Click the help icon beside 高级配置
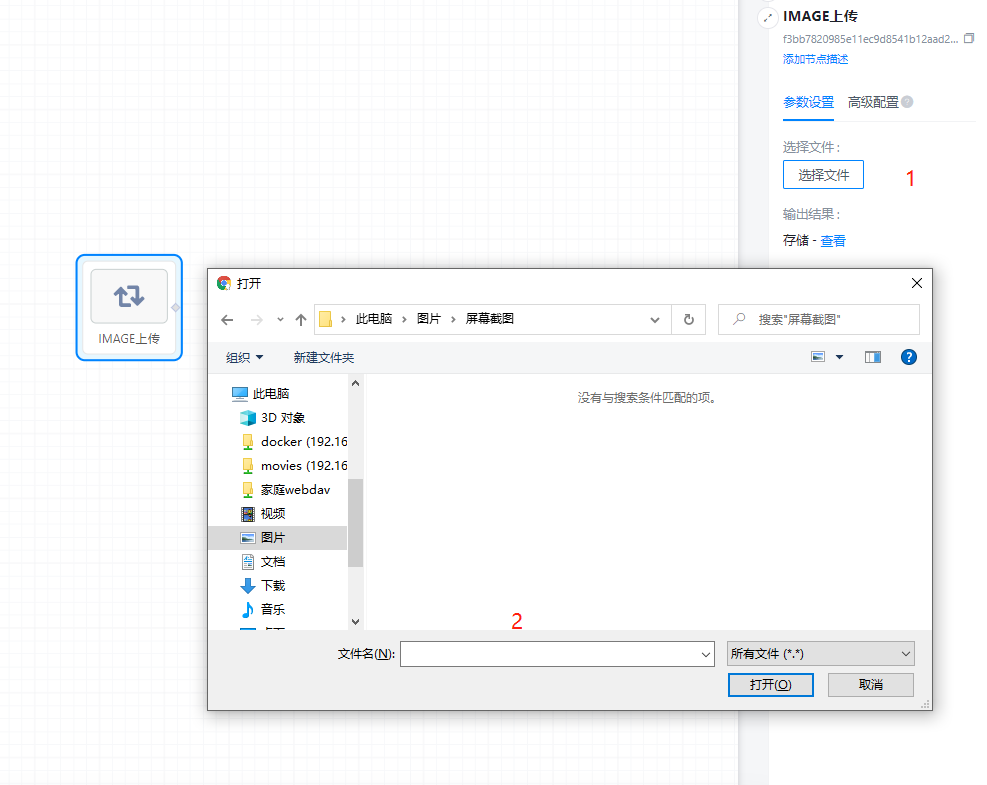The height and width of the screenshot is (785, 987). 907,102
